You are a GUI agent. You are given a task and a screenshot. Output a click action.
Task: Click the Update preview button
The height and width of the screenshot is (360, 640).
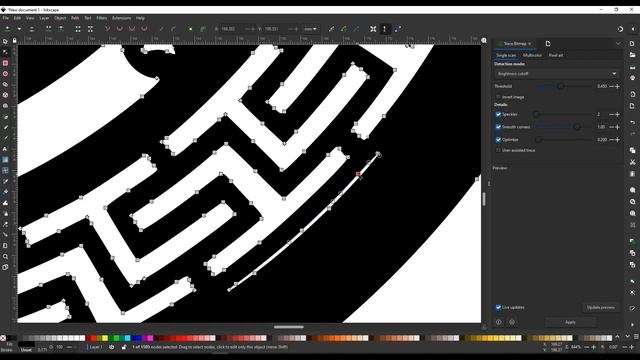pos(600,307)
